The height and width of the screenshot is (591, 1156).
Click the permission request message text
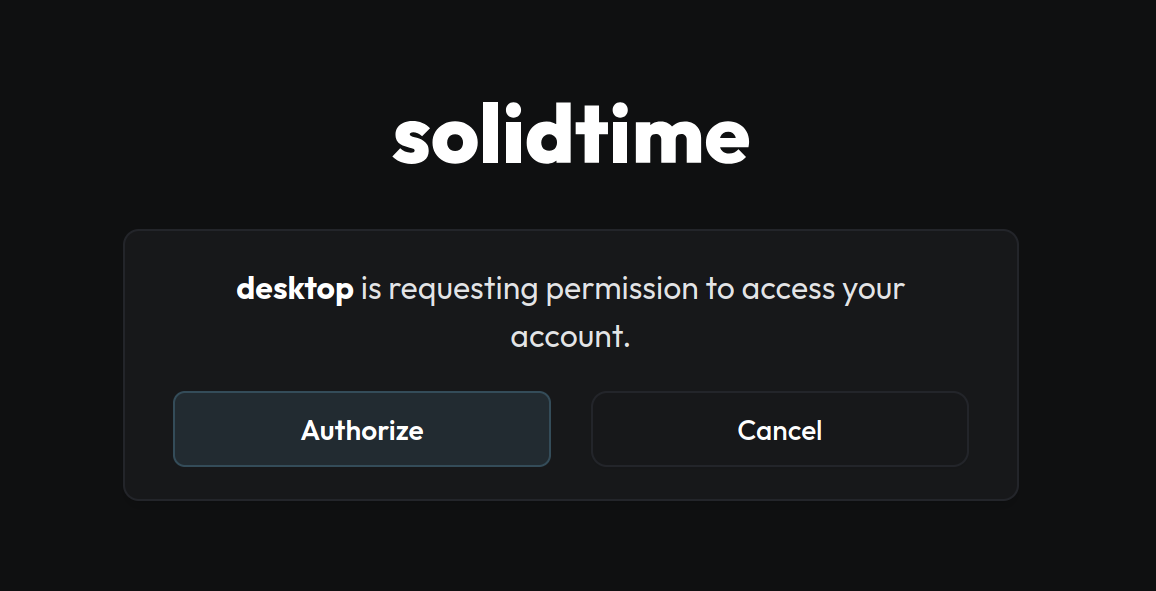click(x=570, y=310)
